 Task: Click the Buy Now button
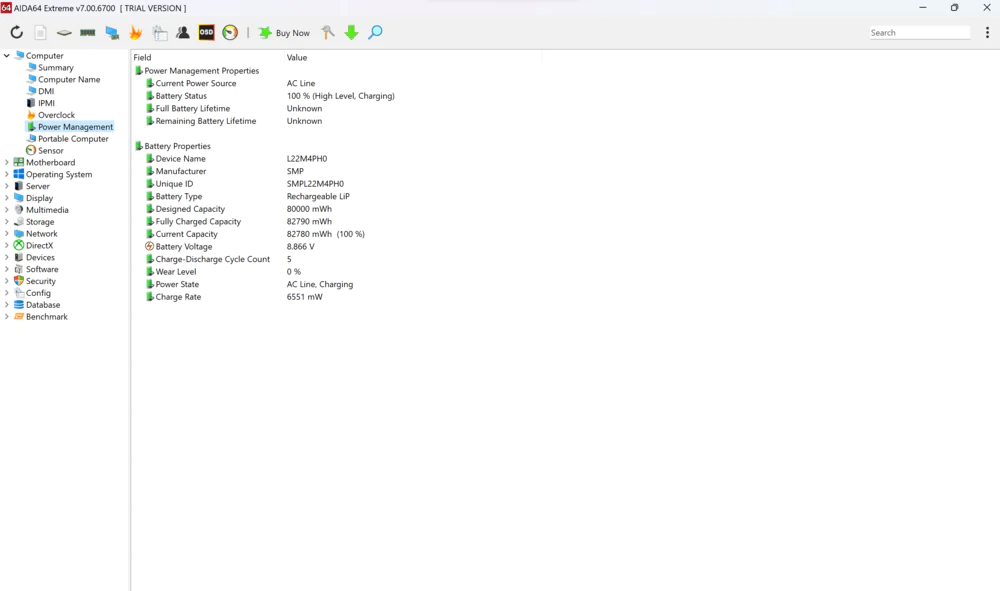(284, 33)
